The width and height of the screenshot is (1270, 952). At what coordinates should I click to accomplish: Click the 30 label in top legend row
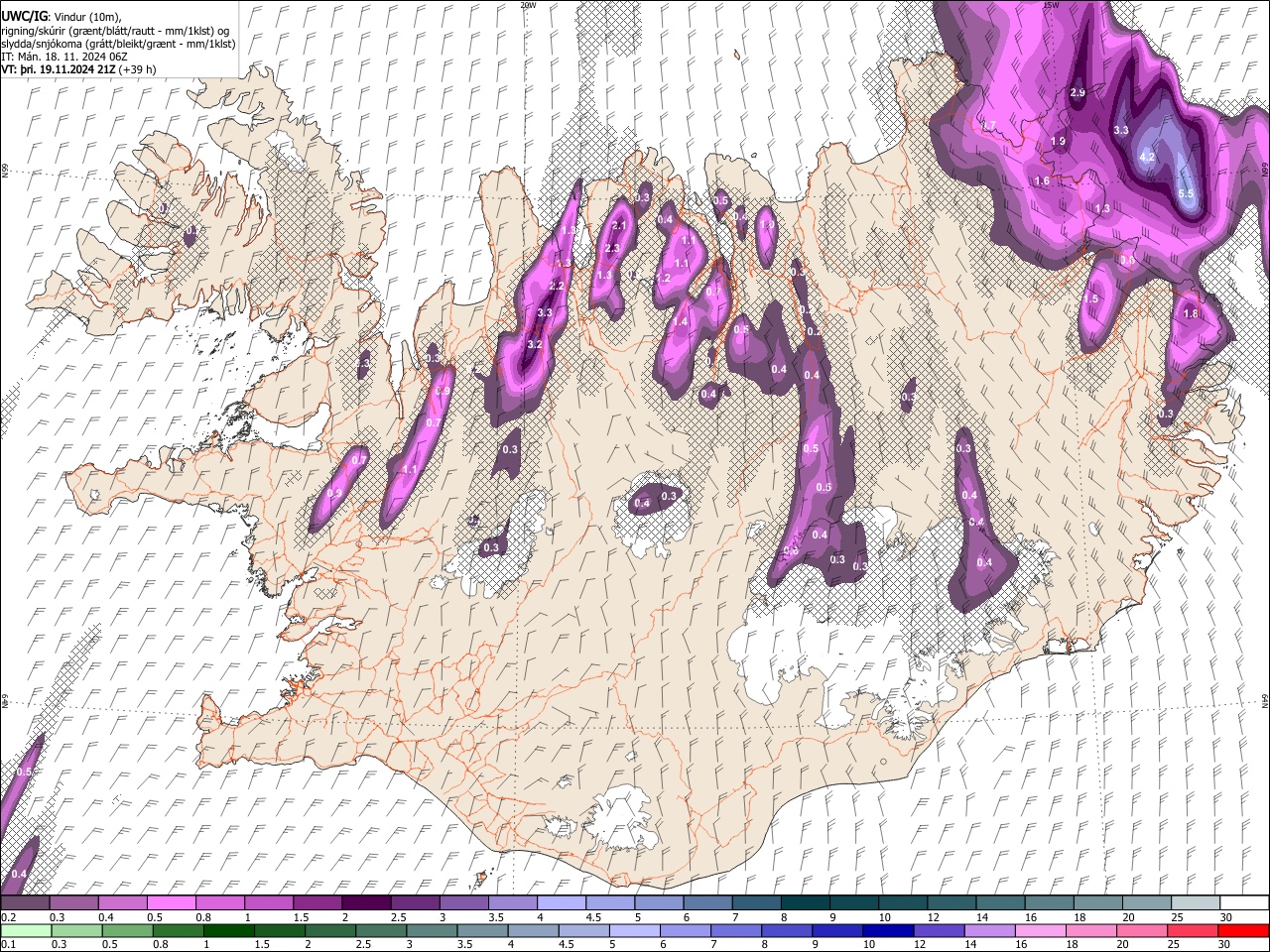1225,917
